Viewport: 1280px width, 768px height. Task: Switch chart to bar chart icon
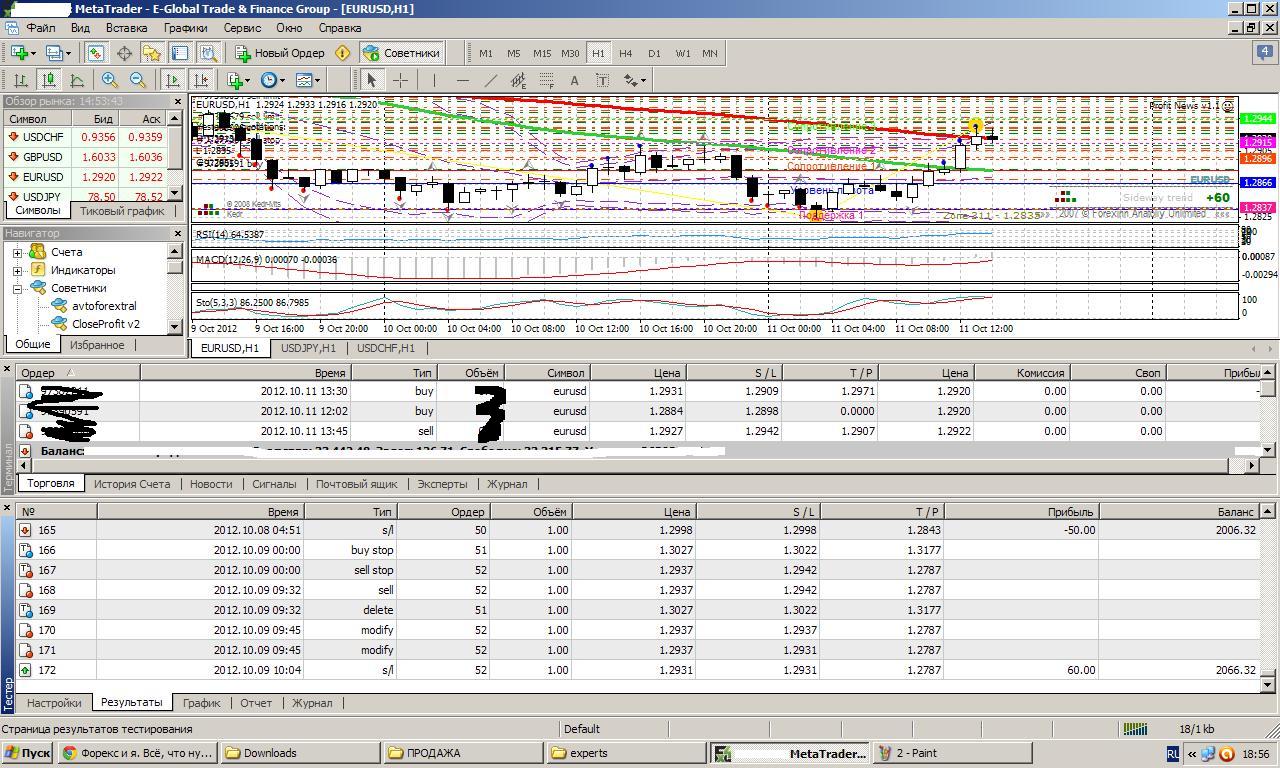point(20,80)
